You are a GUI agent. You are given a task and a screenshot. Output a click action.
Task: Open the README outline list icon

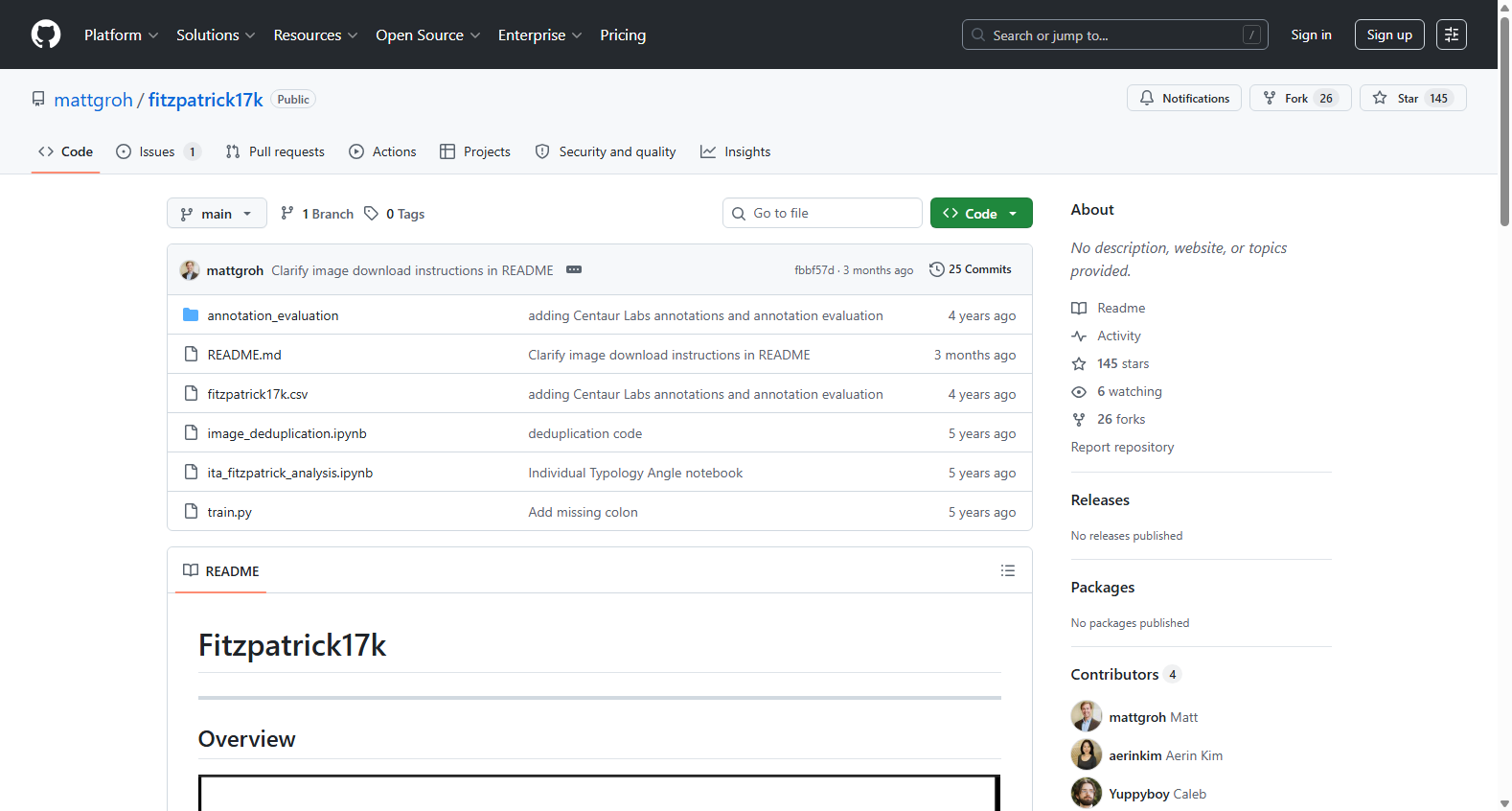click(x=1008, y=570)
